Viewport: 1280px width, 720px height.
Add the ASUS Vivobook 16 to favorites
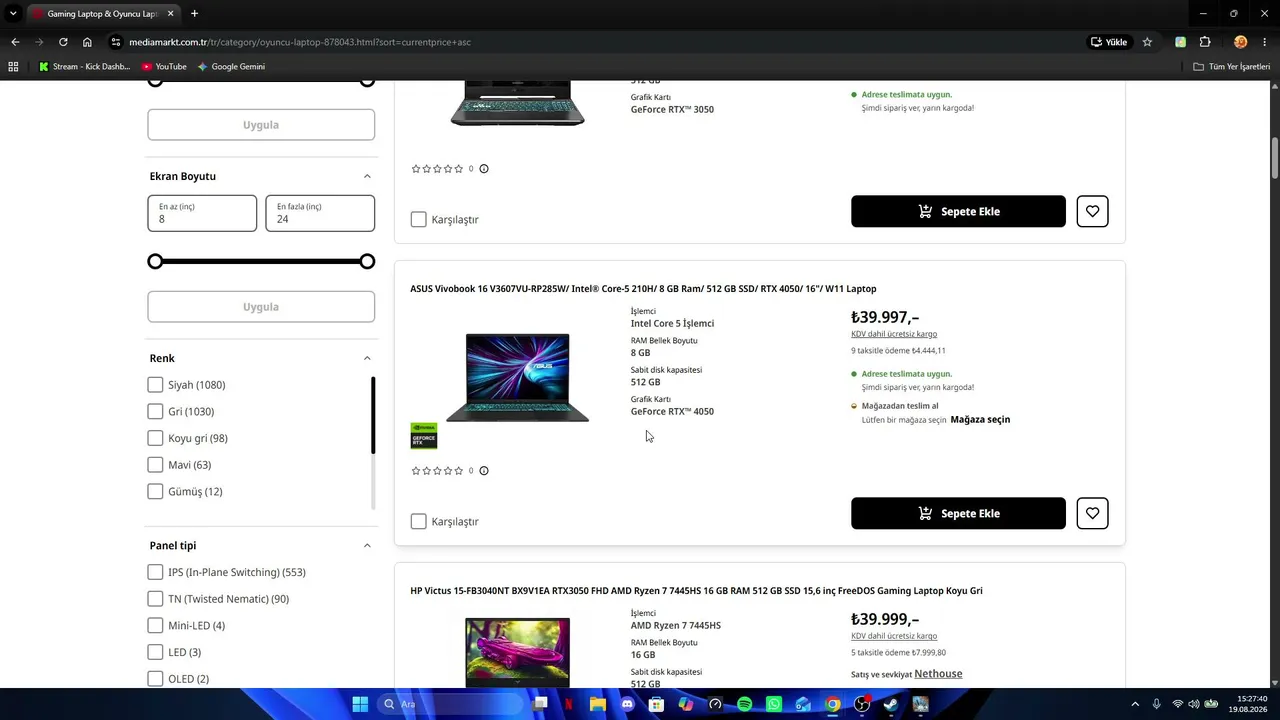coord(1092,513)
